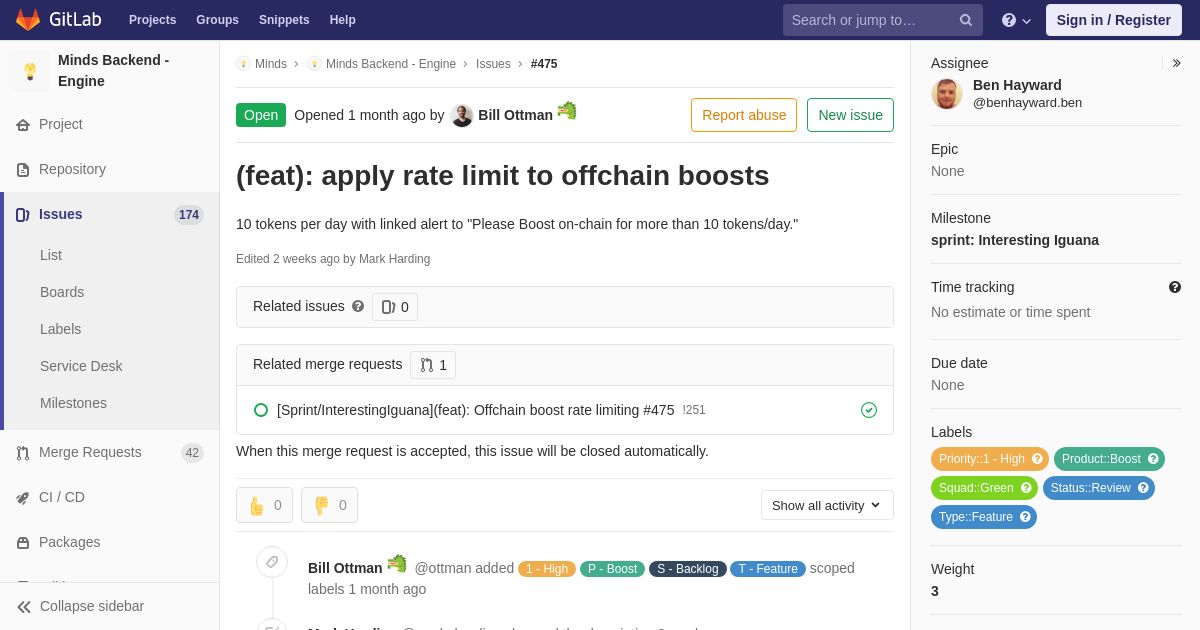Screen dimensions: 1200x630
Task: Click the GitLab fox logo
Action: [x=28, y=20]
